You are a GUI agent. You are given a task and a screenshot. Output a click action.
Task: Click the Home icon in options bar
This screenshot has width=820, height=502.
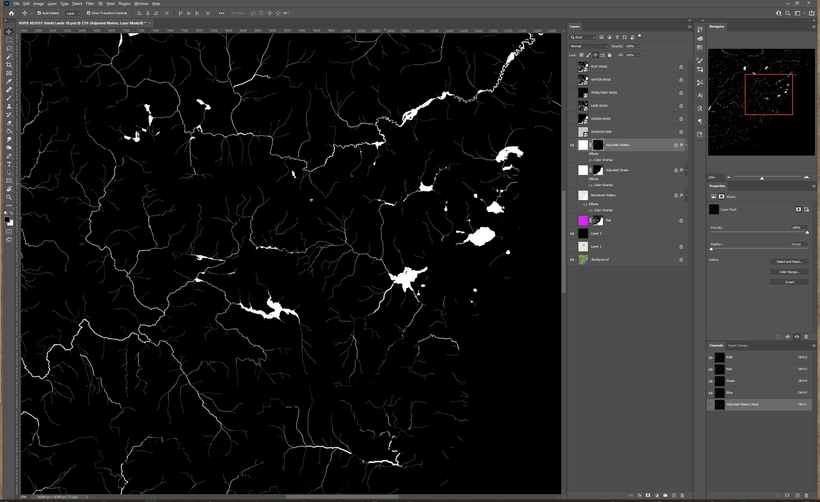tap(11, 13)
